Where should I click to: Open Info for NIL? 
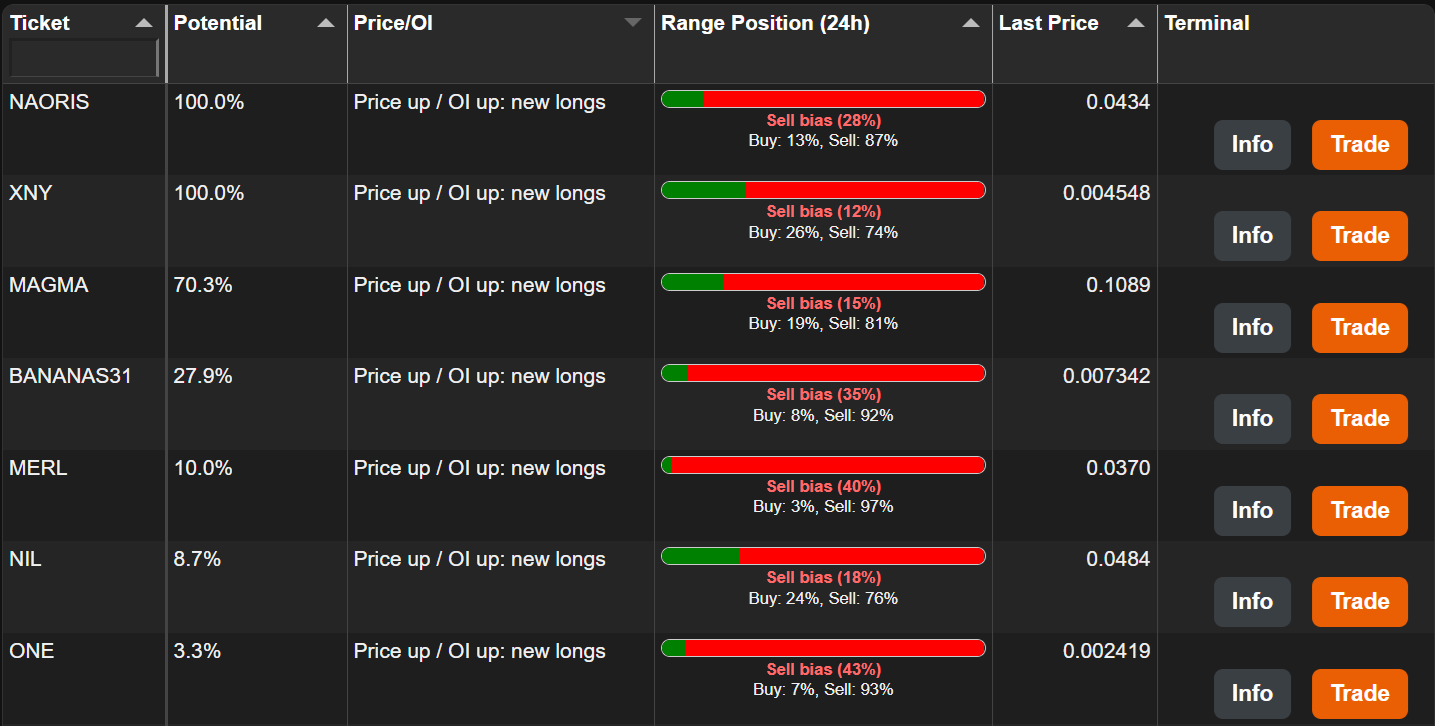(1252, 602)
